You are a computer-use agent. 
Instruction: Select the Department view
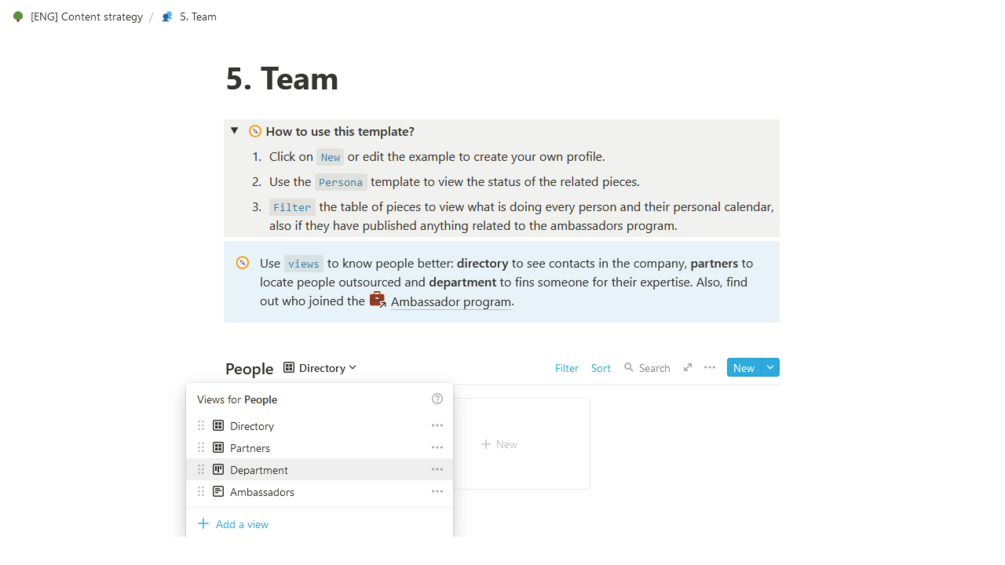point(259,470)
